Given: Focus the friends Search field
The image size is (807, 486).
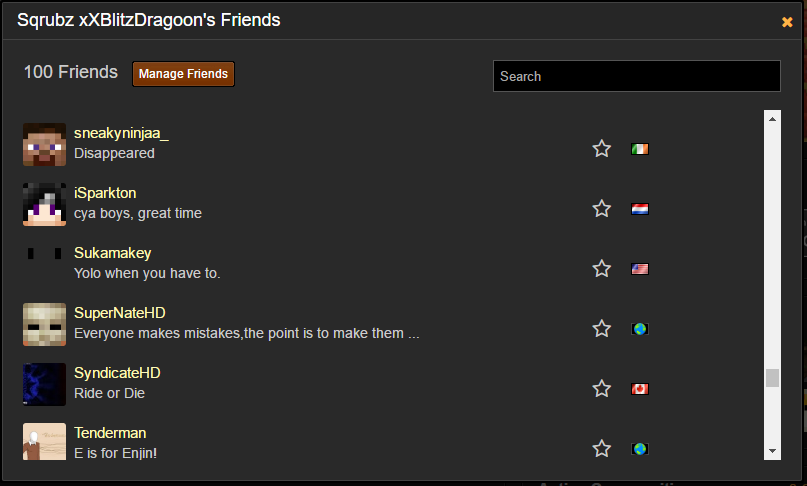Looking at the screenshot, I should pos(637,76).
